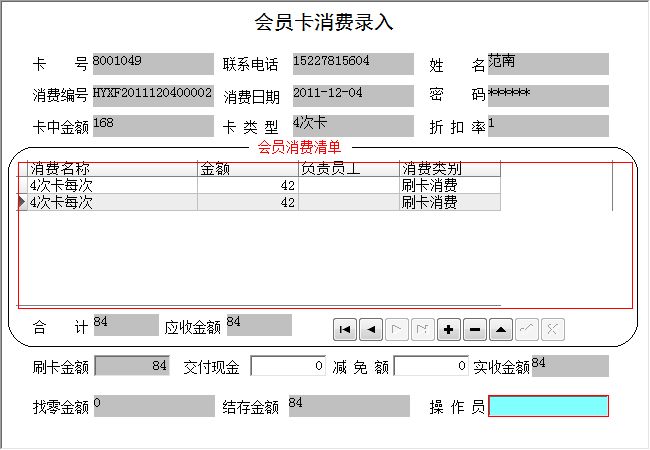Click the 负责员工 cell in second row
The width and height of the screenshot is (650, 450).
click(x=348, y=203)
